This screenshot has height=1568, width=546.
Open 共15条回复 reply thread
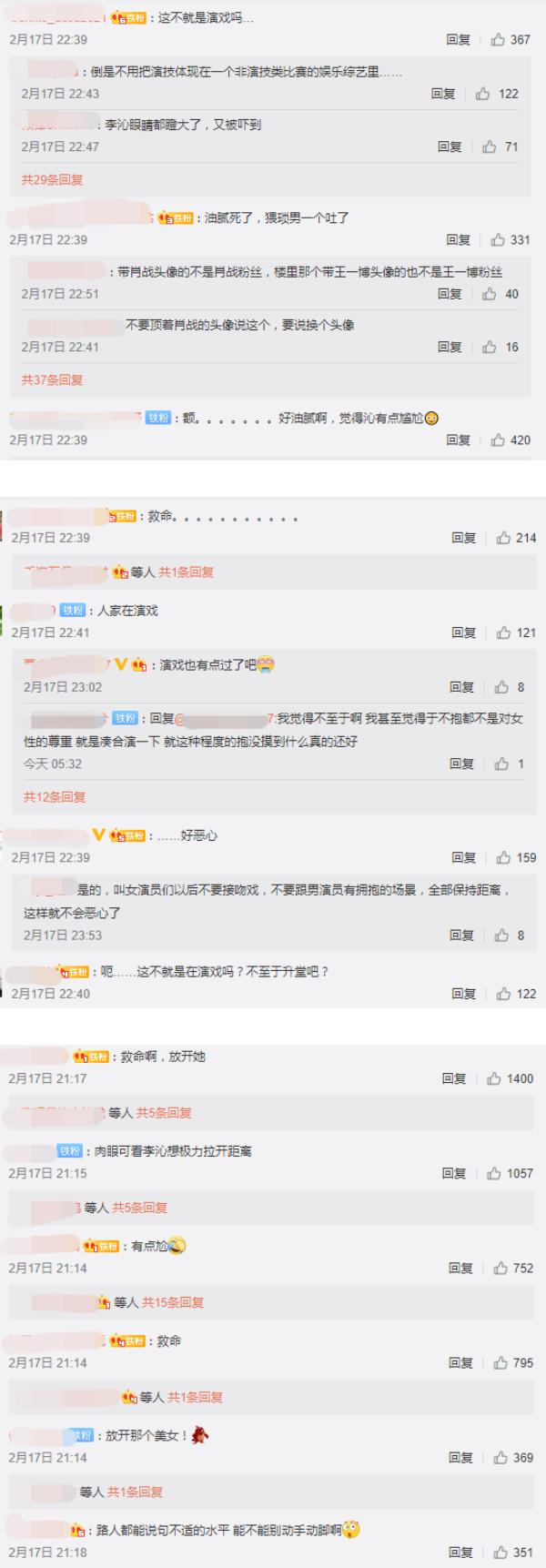pos(172,1302)
